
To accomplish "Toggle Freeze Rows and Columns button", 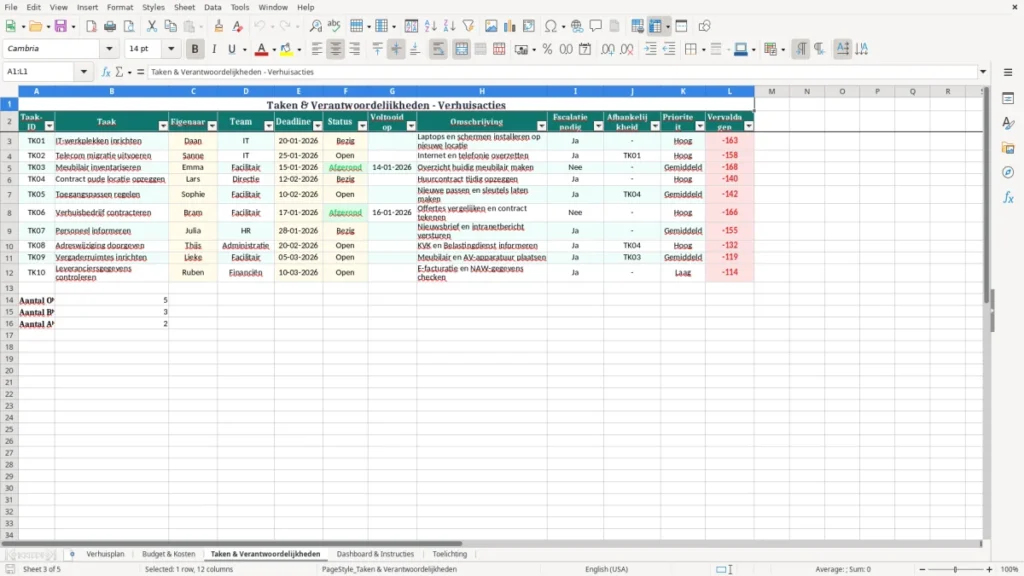I will (x=655, y=26).
